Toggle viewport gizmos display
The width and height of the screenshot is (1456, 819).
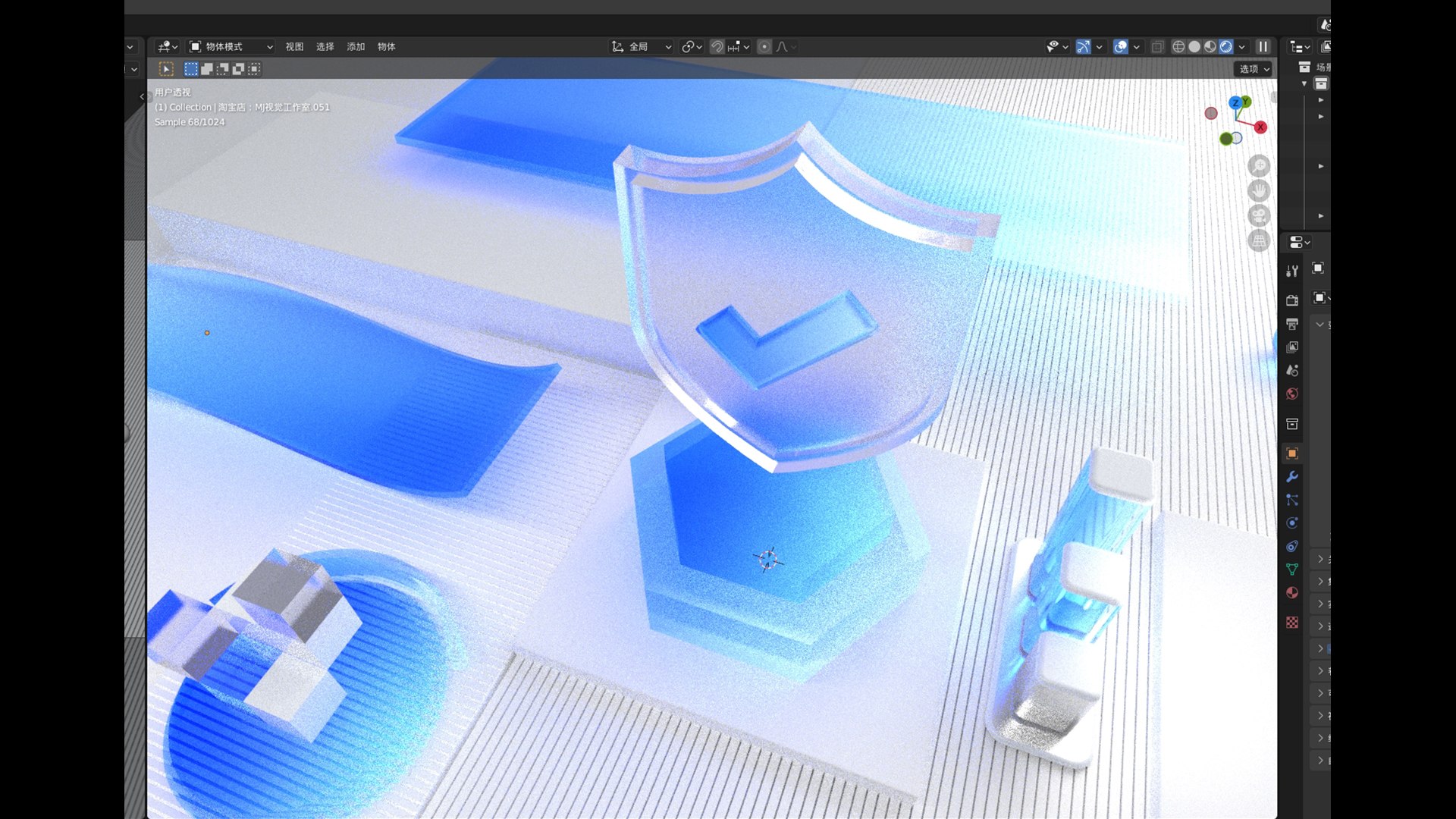click(1084, 47)
